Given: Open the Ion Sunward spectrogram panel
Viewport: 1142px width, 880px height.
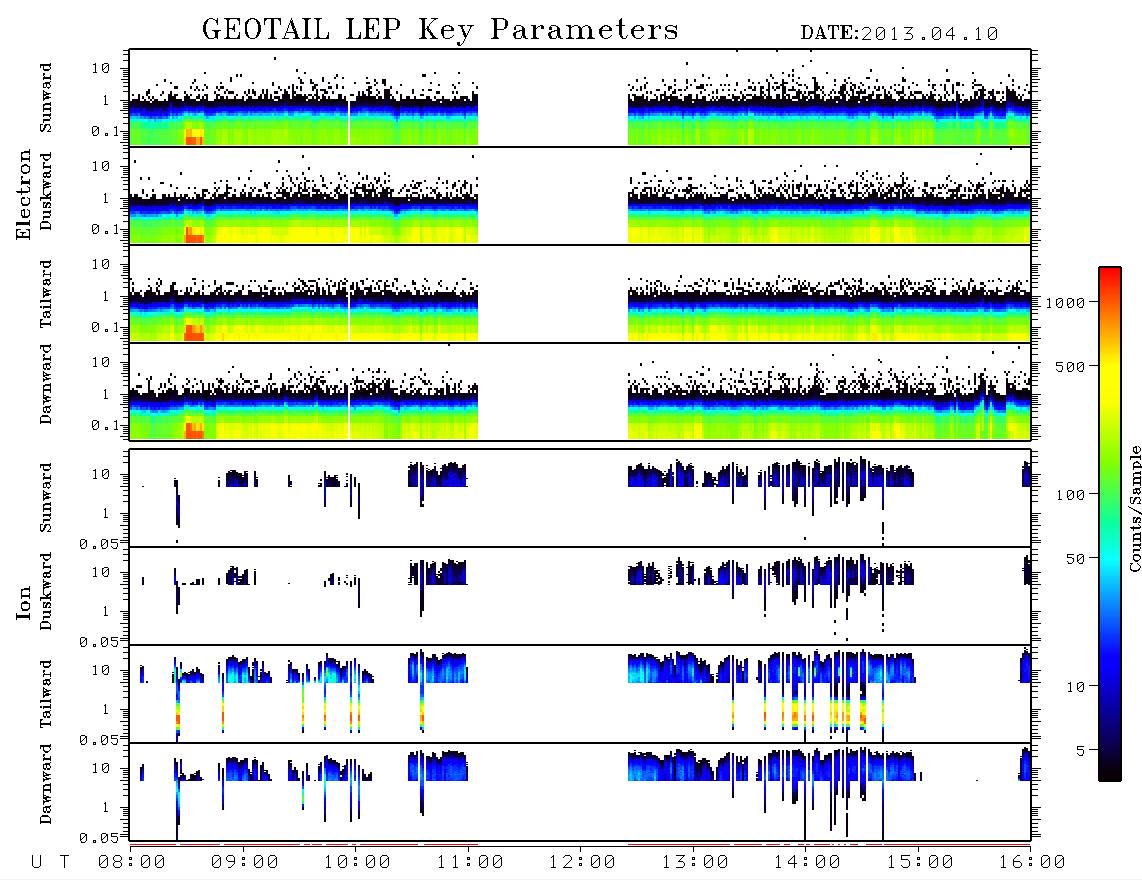Looking at the screenshot, I should coord(580,498).
